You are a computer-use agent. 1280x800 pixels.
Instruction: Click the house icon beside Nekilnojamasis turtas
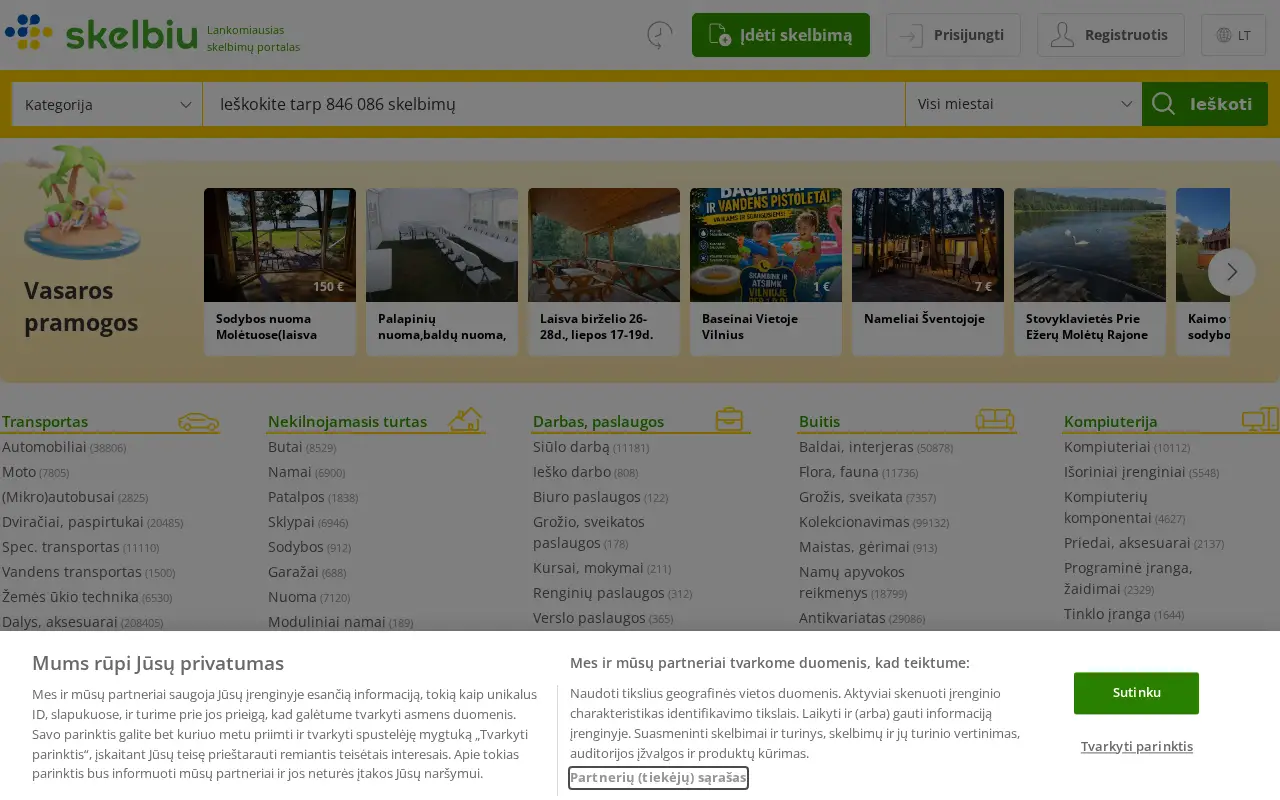click(x=465, y=419)
